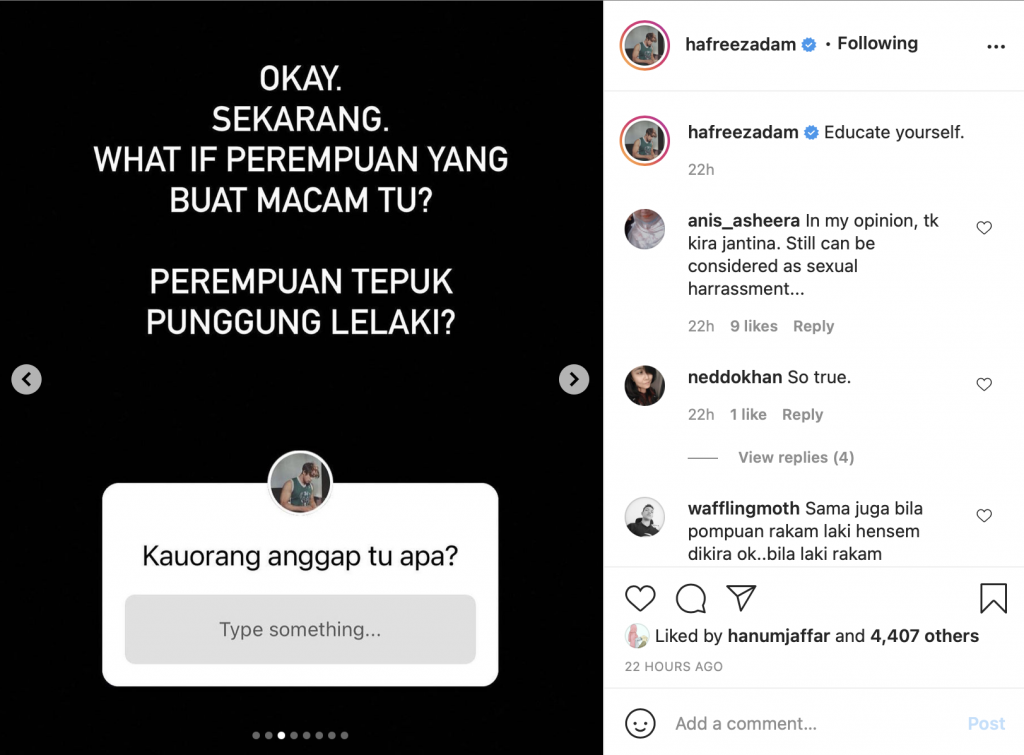Go to previous slide with left arrow
1024x755 pixels.
coord(27,379)
